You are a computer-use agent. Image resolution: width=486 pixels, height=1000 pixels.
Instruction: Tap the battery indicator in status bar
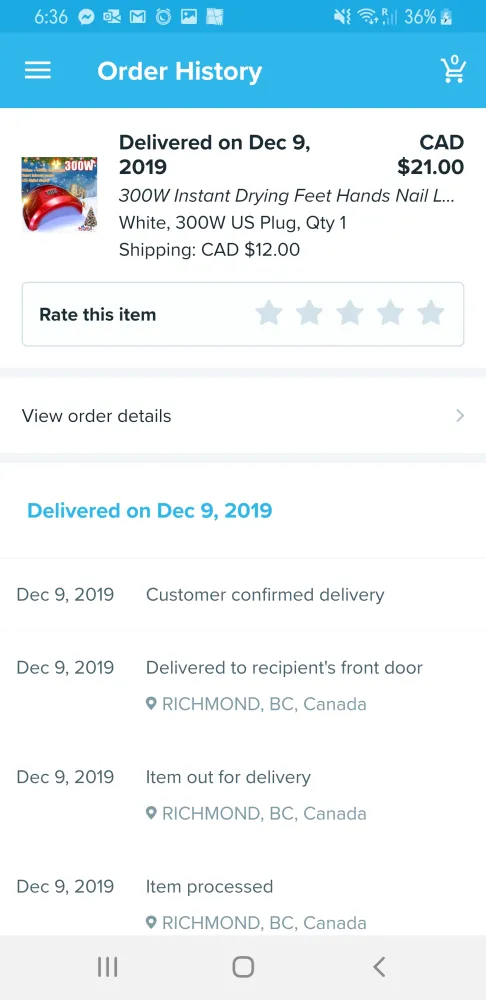[x=446, y=17]
